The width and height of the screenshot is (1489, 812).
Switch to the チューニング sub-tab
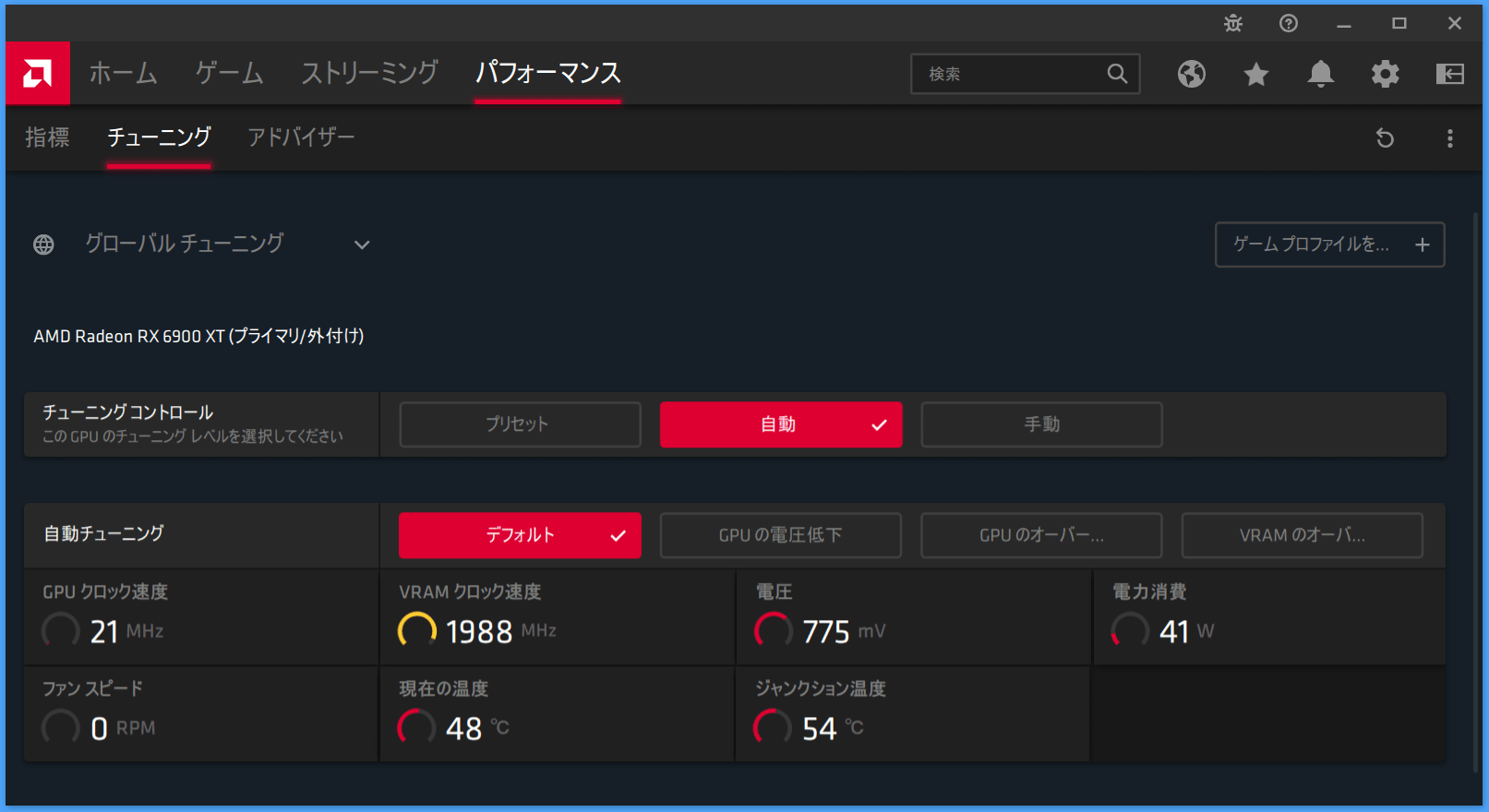pos(159,137)
